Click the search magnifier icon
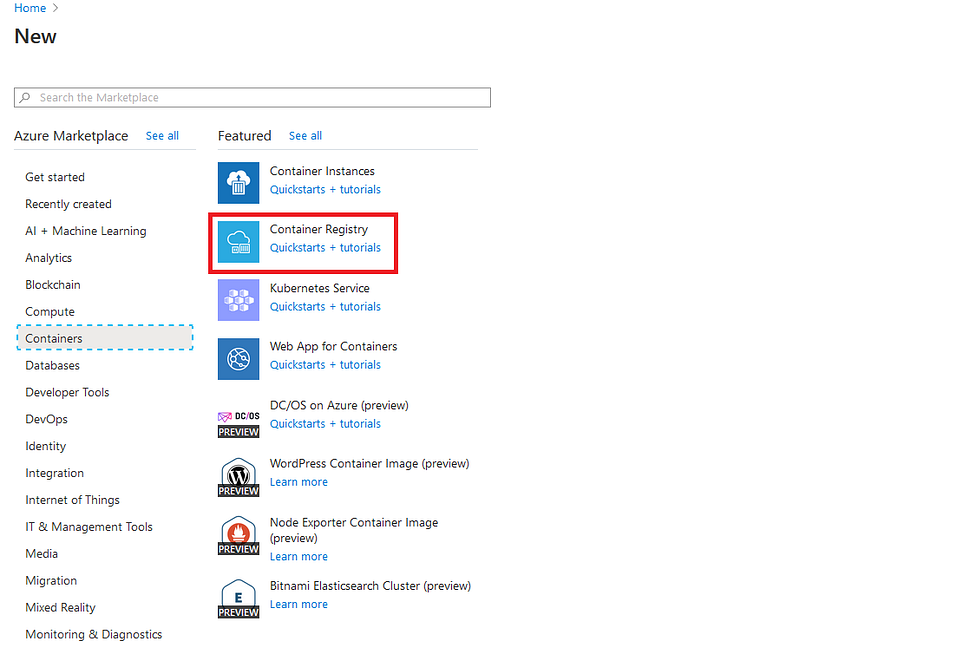Viewport: 963px width, 647px height. click(25, 97)
